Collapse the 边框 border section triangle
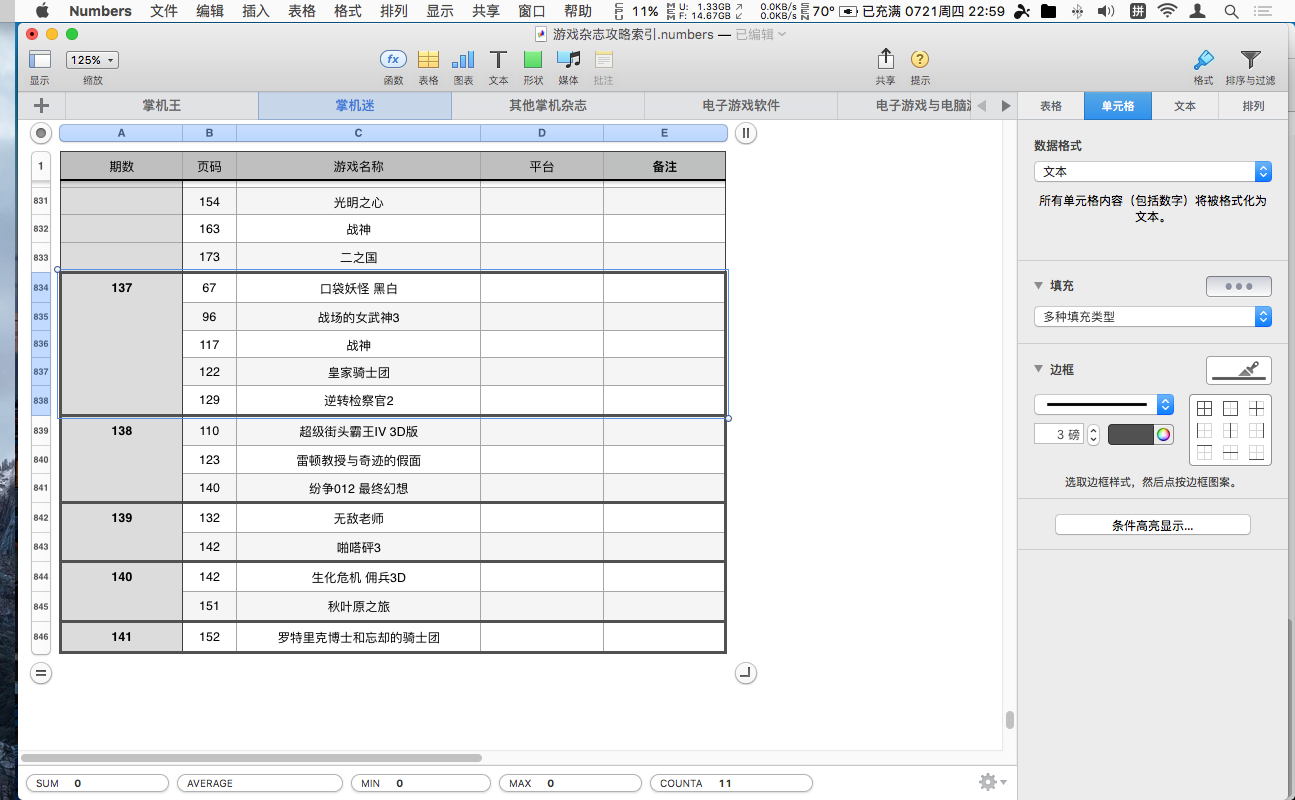Image resolution: width=1295 pixels, height=800 pixels. (1039, 370)
